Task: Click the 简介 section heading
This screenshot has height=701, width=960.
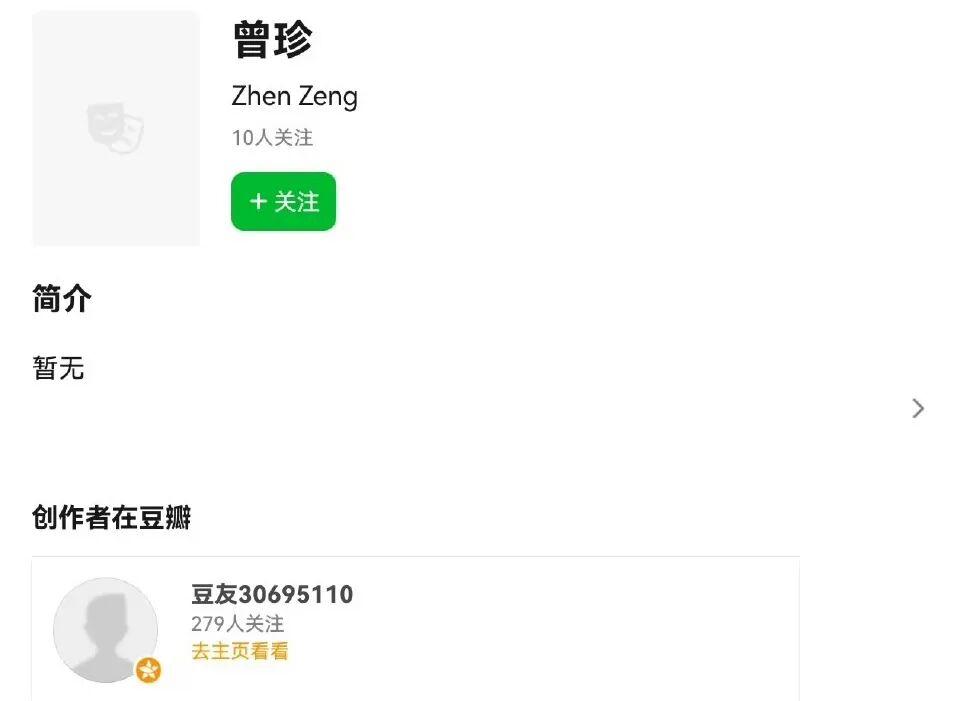Action: pyautogui.click(x=62, y=299)
